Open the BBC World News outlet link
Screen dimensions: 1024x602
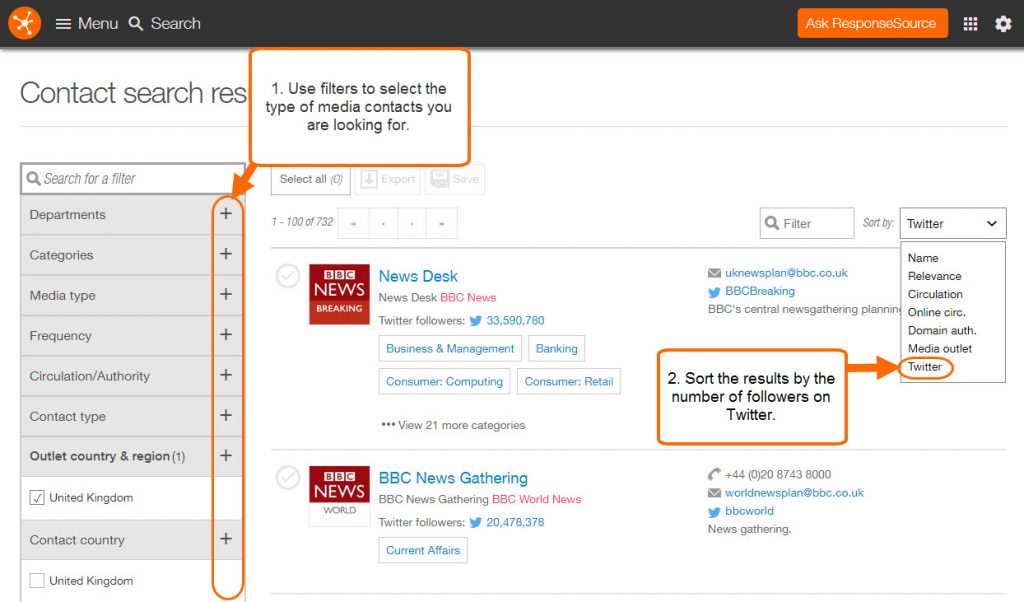tap(536, 499)
